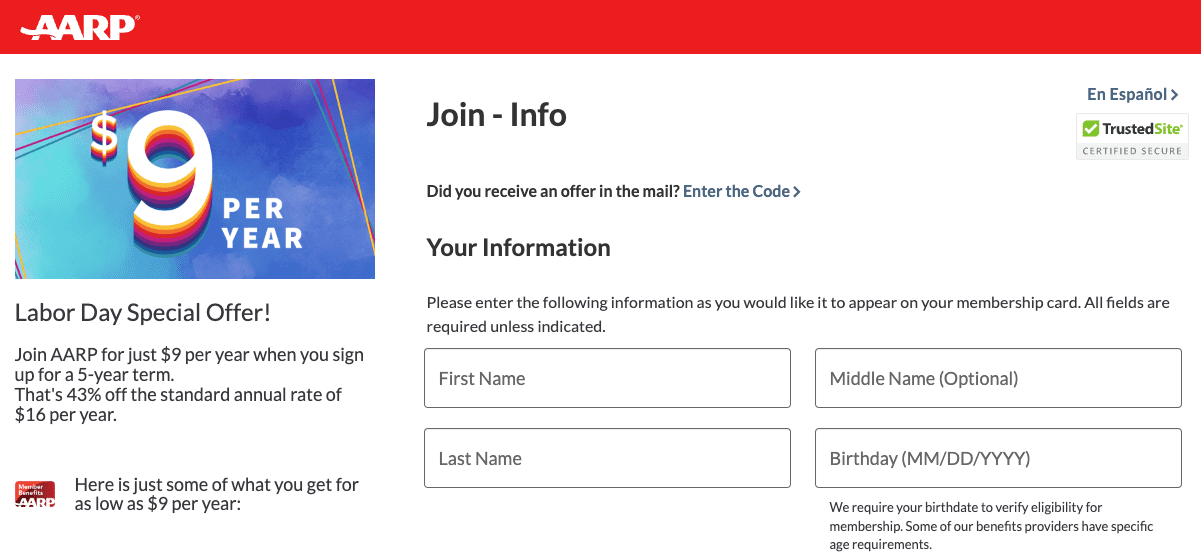The height and width of the screenshot is (554, 1201).
Task: Click the Member Benefits AARP card icon
Action: coord(35,494)
